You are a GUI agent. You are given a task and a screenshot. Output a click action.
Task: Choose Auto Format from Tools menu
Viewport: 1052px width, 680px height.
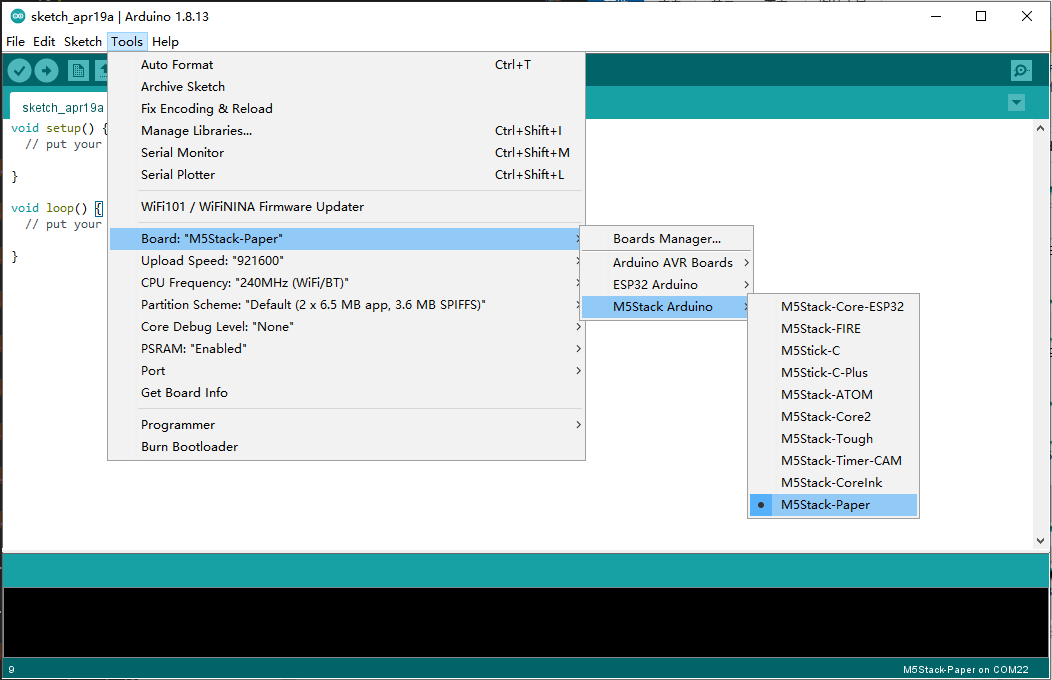346,64
